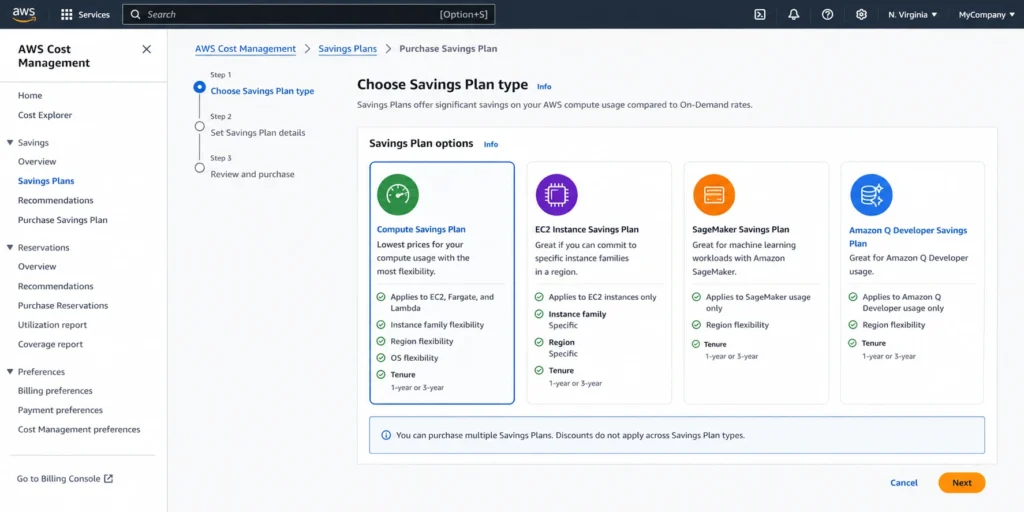Focus the top Search input field
This screenshot has width=1024, height=512.
coord(308,14)
